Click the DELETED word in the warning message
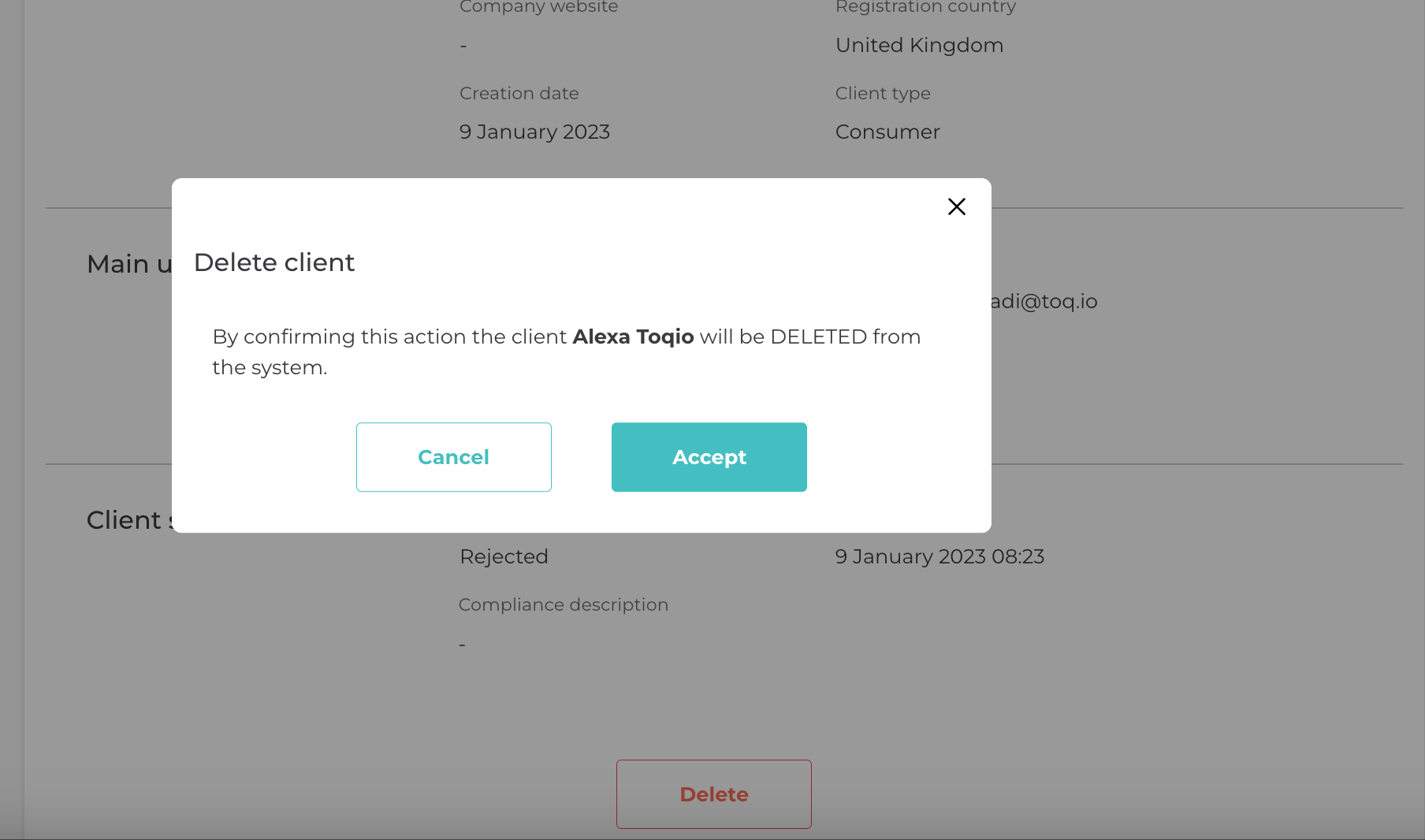 [x=818, y=336]
